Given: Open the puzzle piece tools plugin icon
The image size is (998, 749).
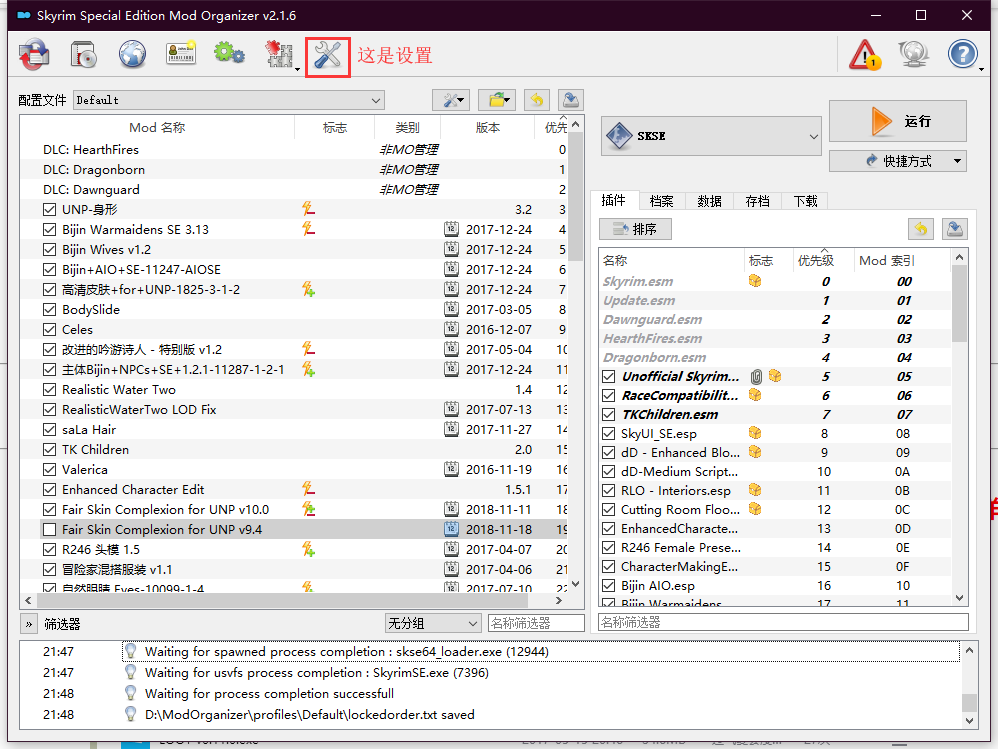Looking at the screenshot, I should tap(278, 53).
